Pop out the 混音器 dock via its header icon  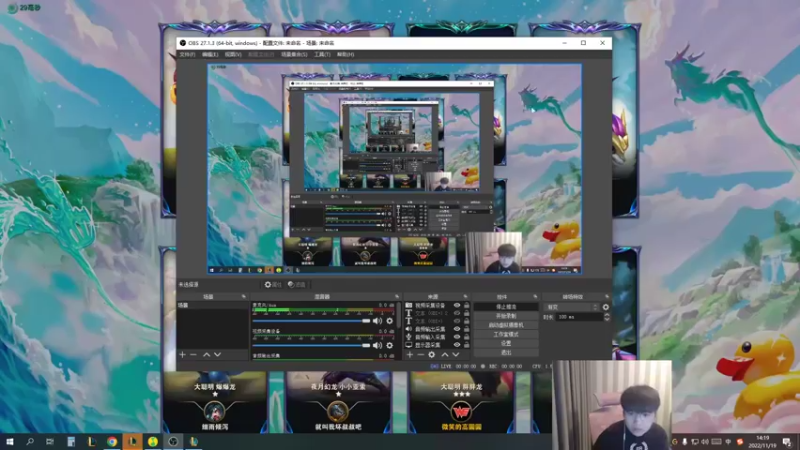pyautogui.click(x=396, y=296)
